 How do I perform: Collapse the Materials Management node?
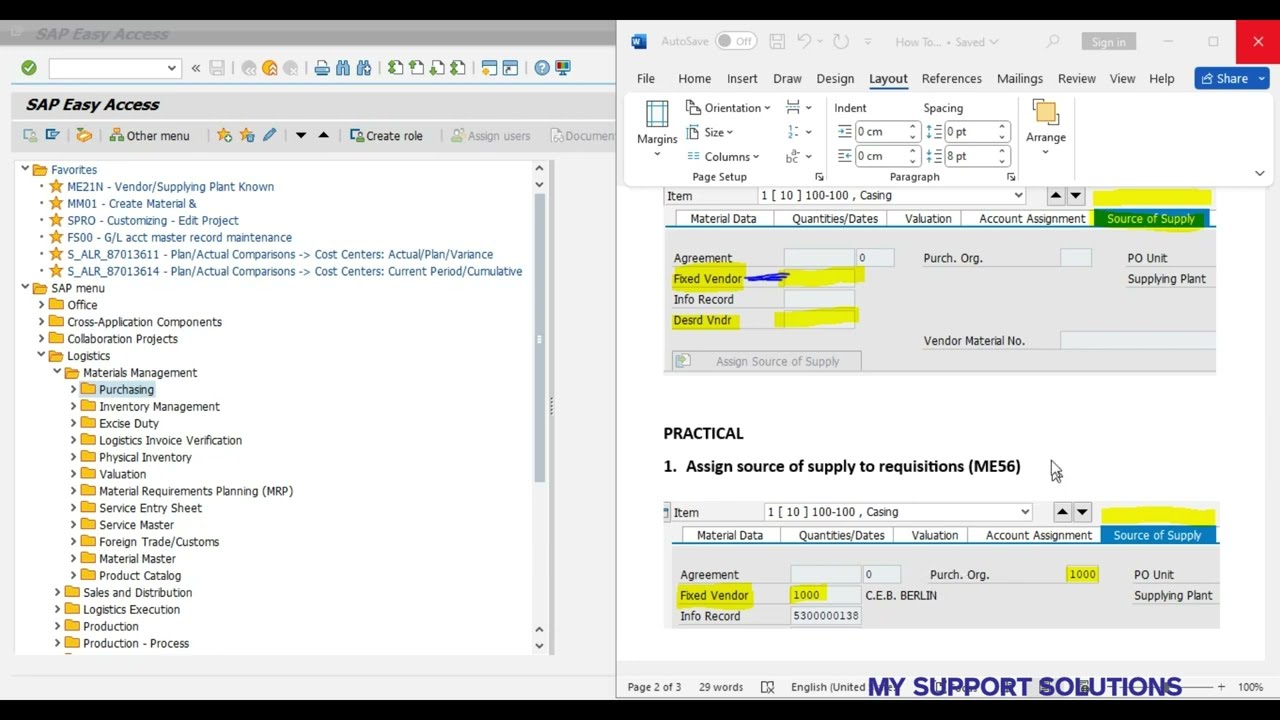(x=57, y=372)
